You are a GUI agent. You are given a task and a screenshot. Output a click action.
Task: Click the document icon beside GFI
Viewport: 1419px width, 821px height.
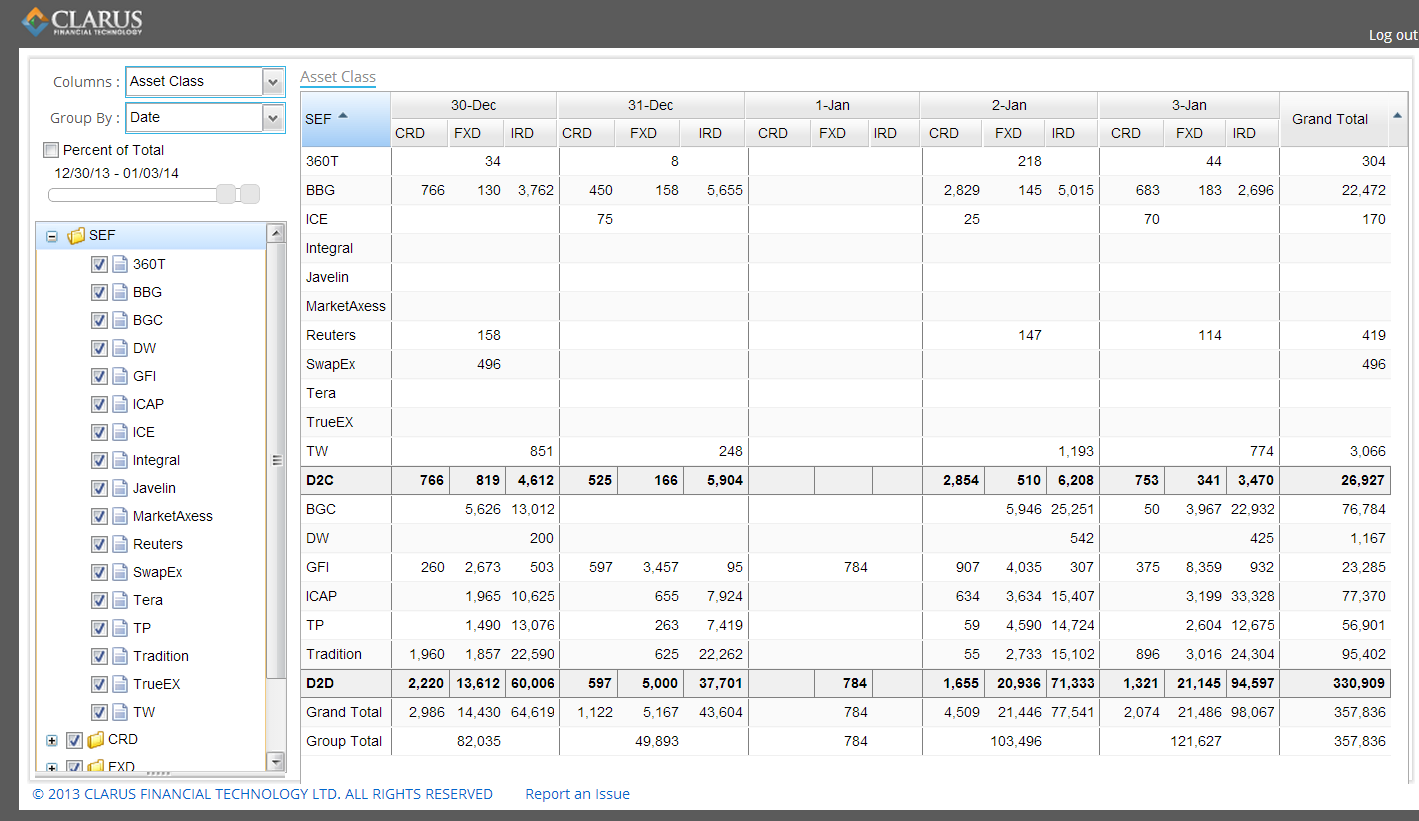tap(120, 376)
